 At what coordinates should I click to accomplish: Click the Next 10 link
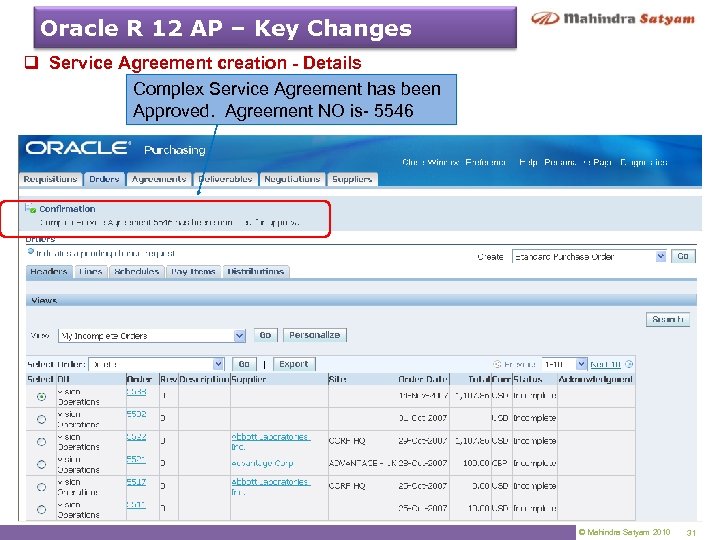pyautogui.click(x=606, y=364)
